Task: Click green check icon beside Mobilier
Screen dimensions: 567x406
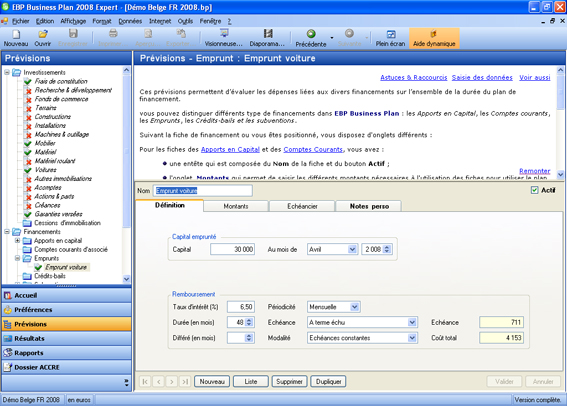Action: (x=28, y=143)
